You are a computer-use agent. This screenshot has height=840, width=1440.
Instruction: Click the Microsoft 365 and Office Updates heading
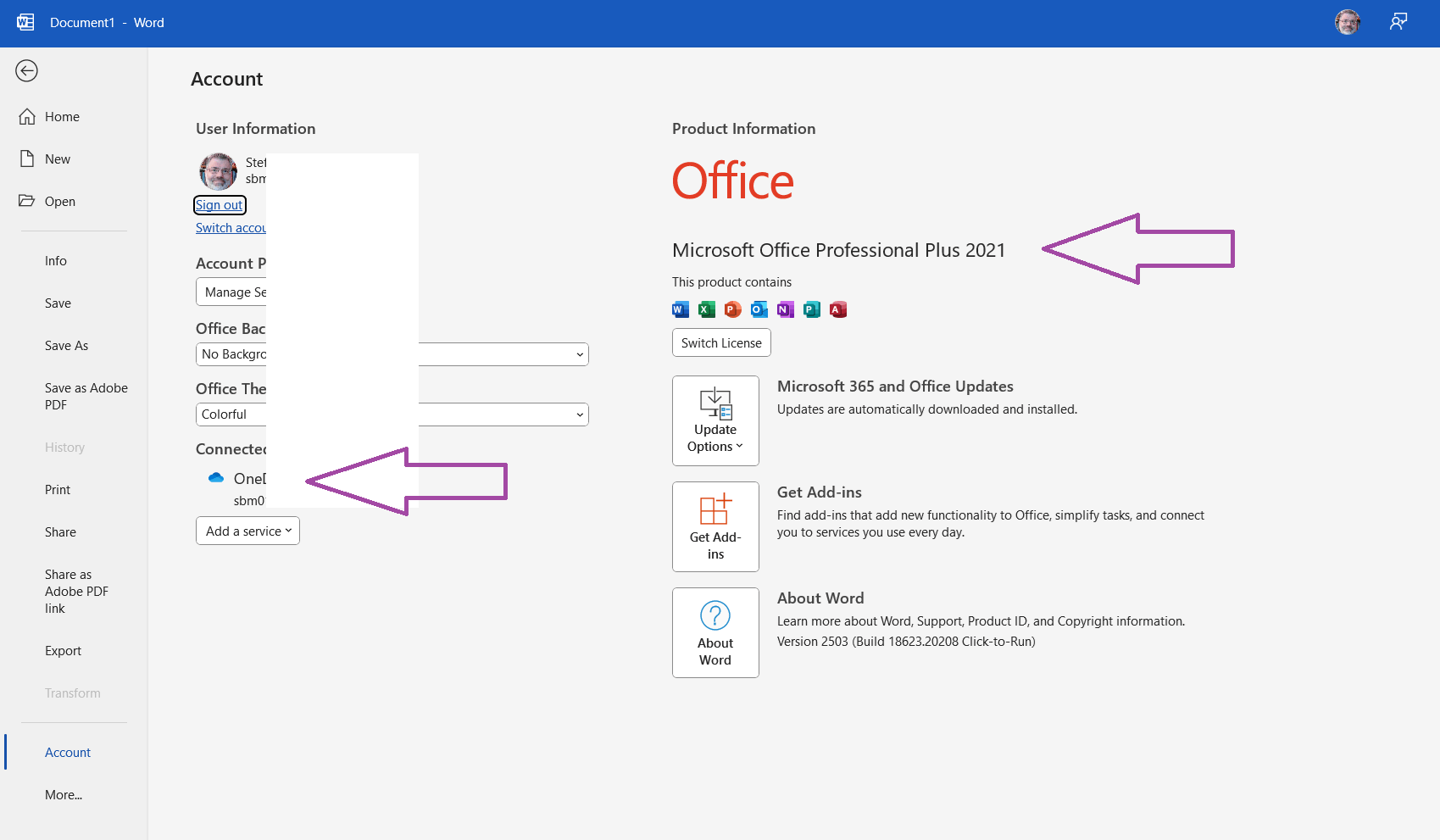pos(895,386)
